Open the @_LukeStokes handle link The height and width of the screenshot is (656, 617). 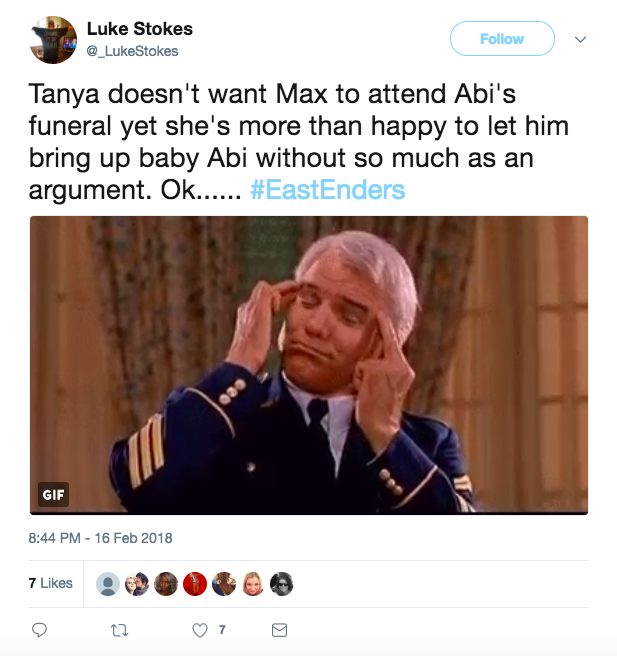click(x=132, y=51)
